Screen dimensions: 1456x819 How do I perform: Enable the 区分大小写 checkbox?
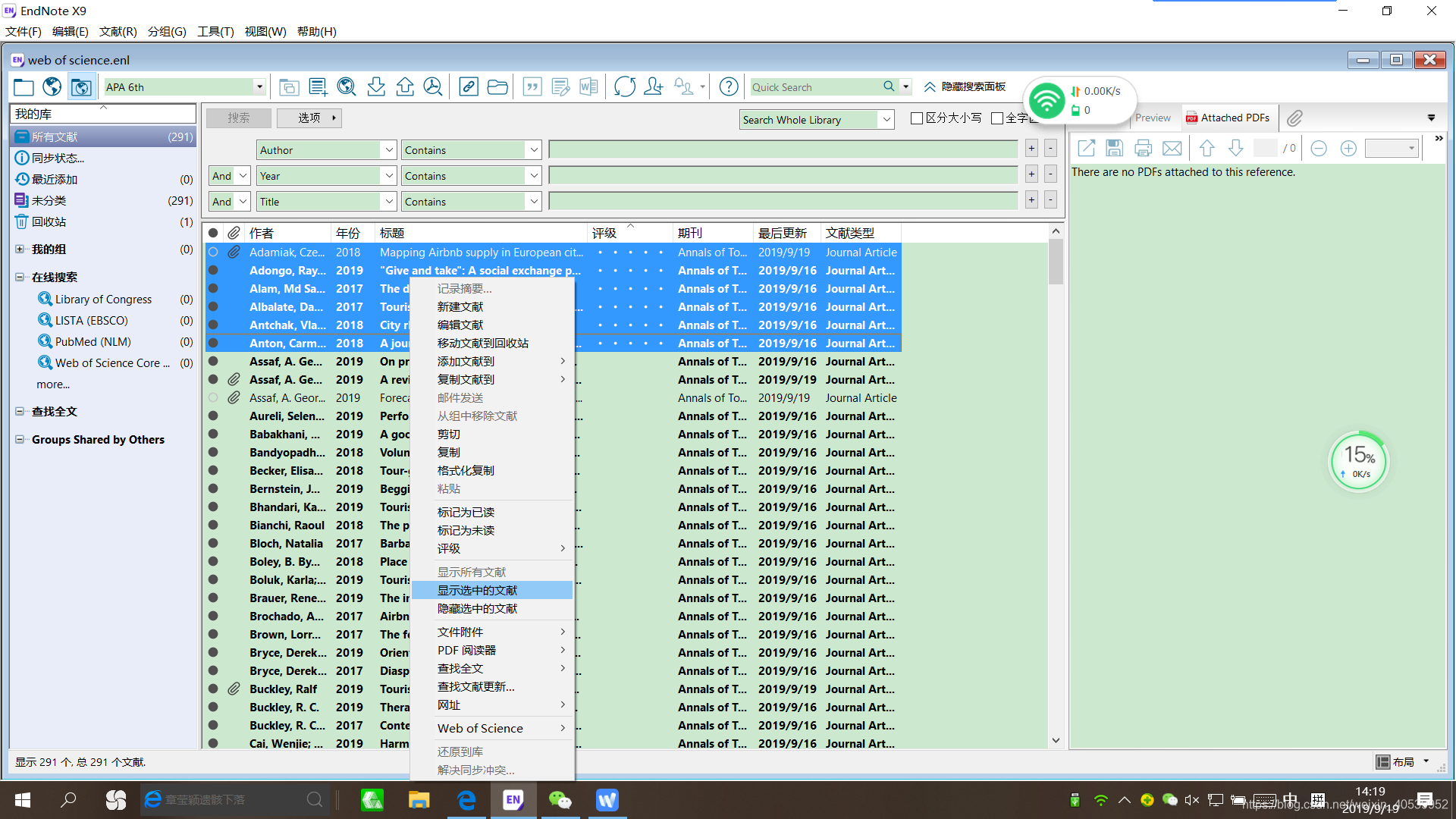point(916,118)
